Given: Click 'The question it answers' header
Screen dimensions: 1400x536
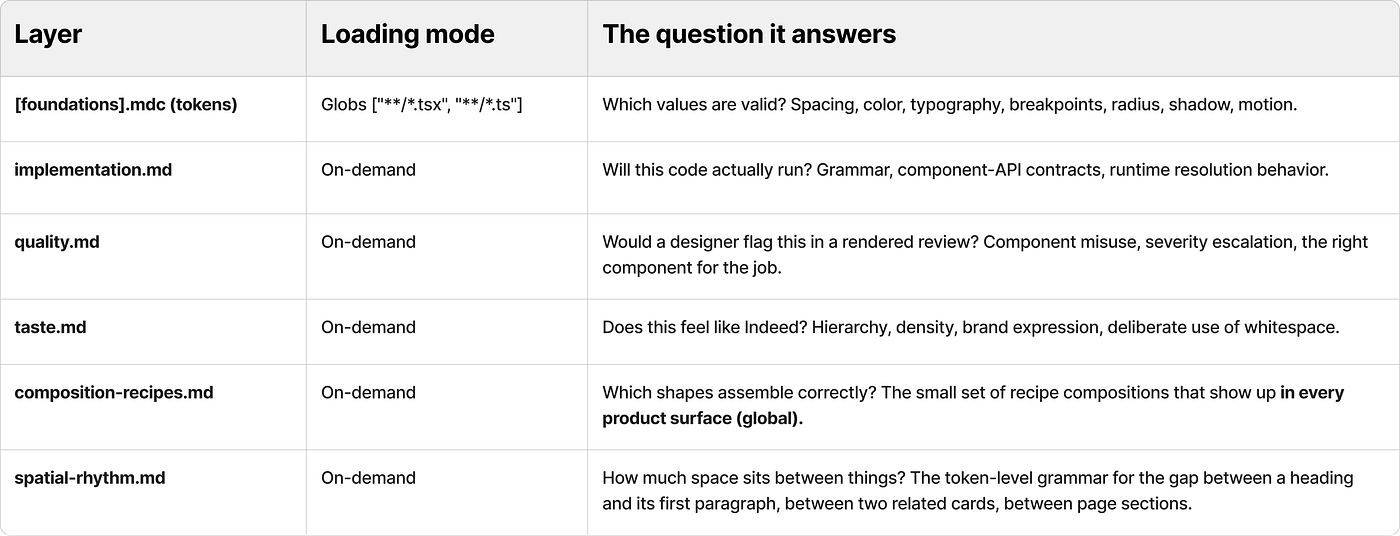Looking at the screenshot, I should coord(749,34).
